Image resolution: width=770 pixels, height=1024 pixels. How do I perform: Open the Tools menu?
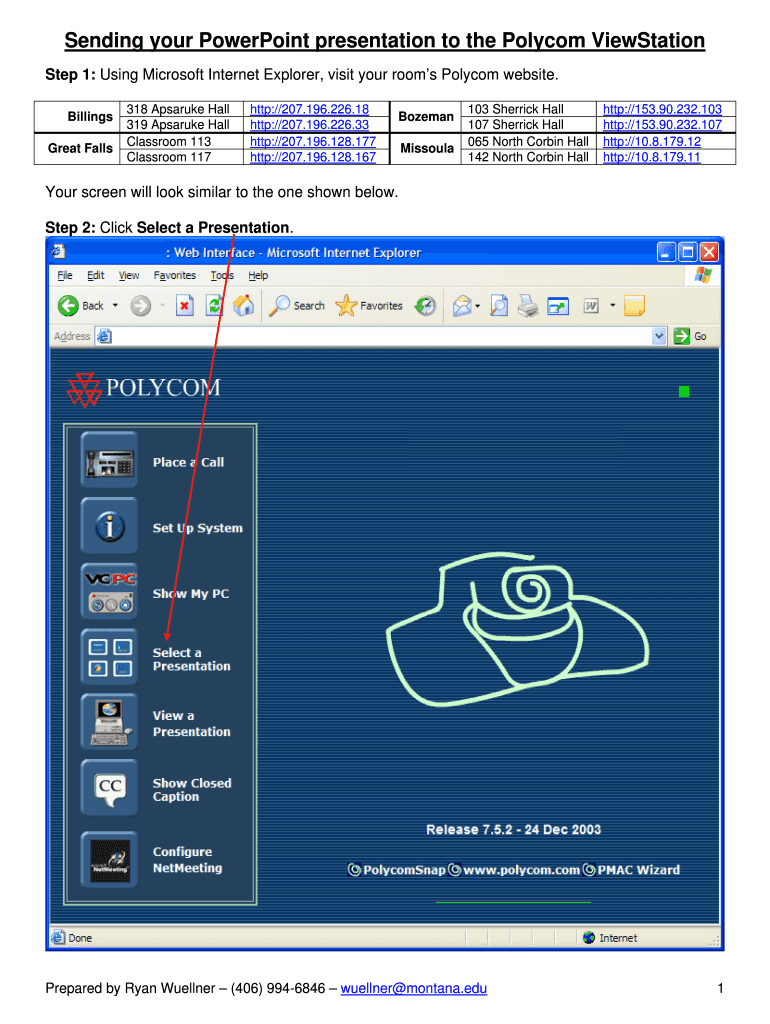point(221,276)
